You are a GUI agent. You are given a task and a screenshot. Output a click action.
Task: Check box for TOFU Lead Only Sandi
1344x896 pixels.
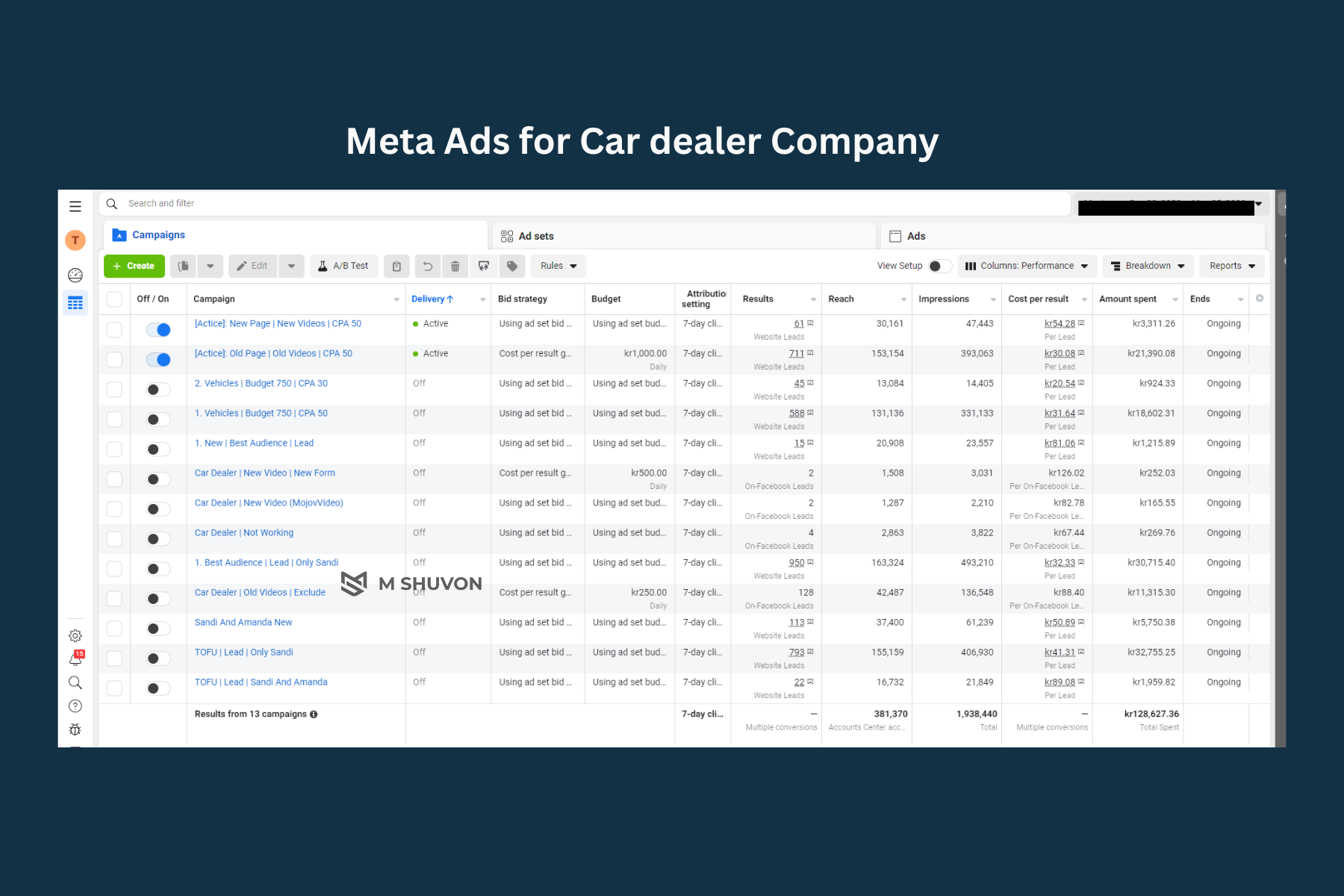(114, 659)
